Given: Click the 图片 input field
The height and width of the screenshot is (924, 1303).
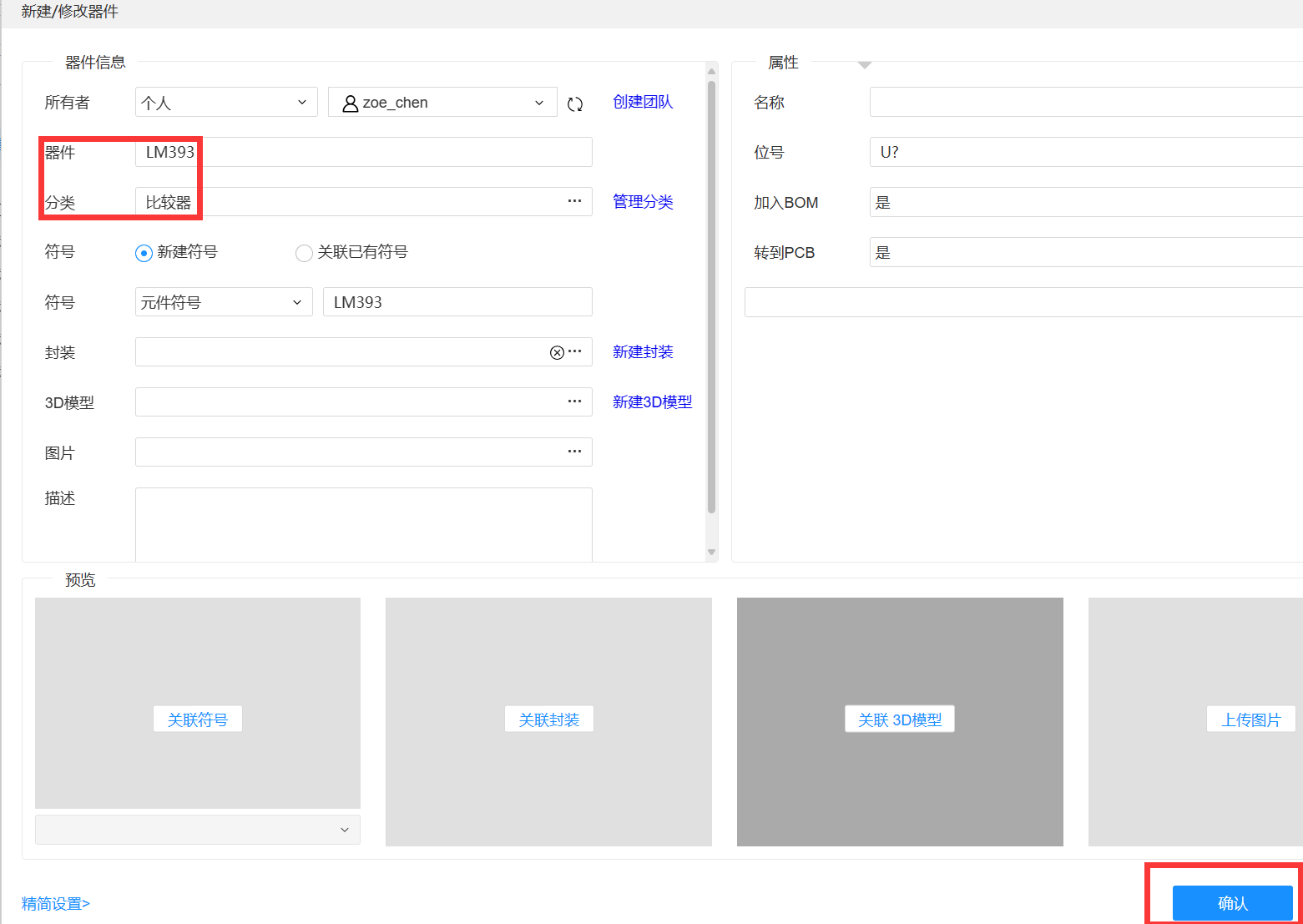Looking at the screenshot, I should (x=364, y=452).
